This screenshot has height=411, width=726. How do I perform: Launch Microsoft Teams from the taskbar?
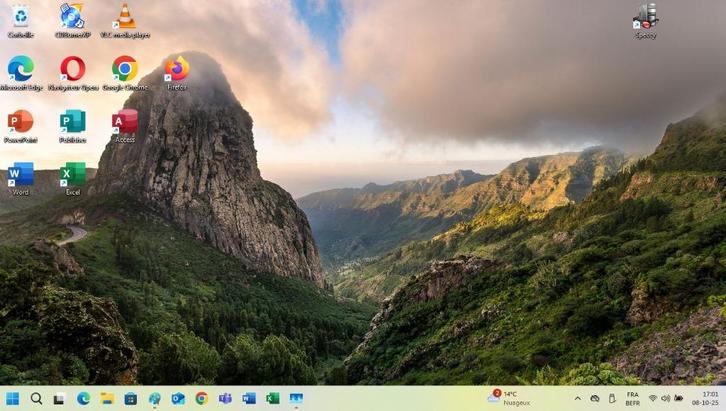tap(225, 398)
